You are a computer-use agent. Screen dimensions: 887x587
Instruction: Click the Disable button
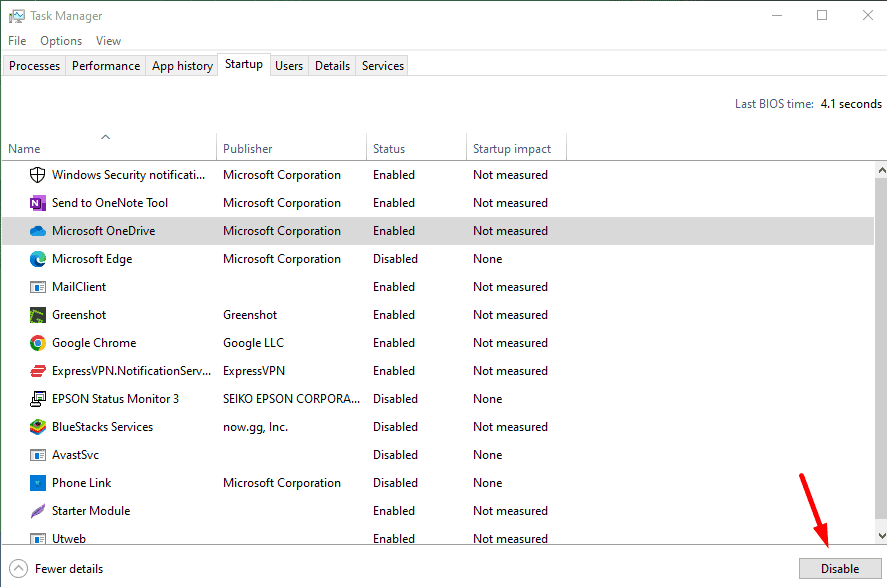point(840,569)
